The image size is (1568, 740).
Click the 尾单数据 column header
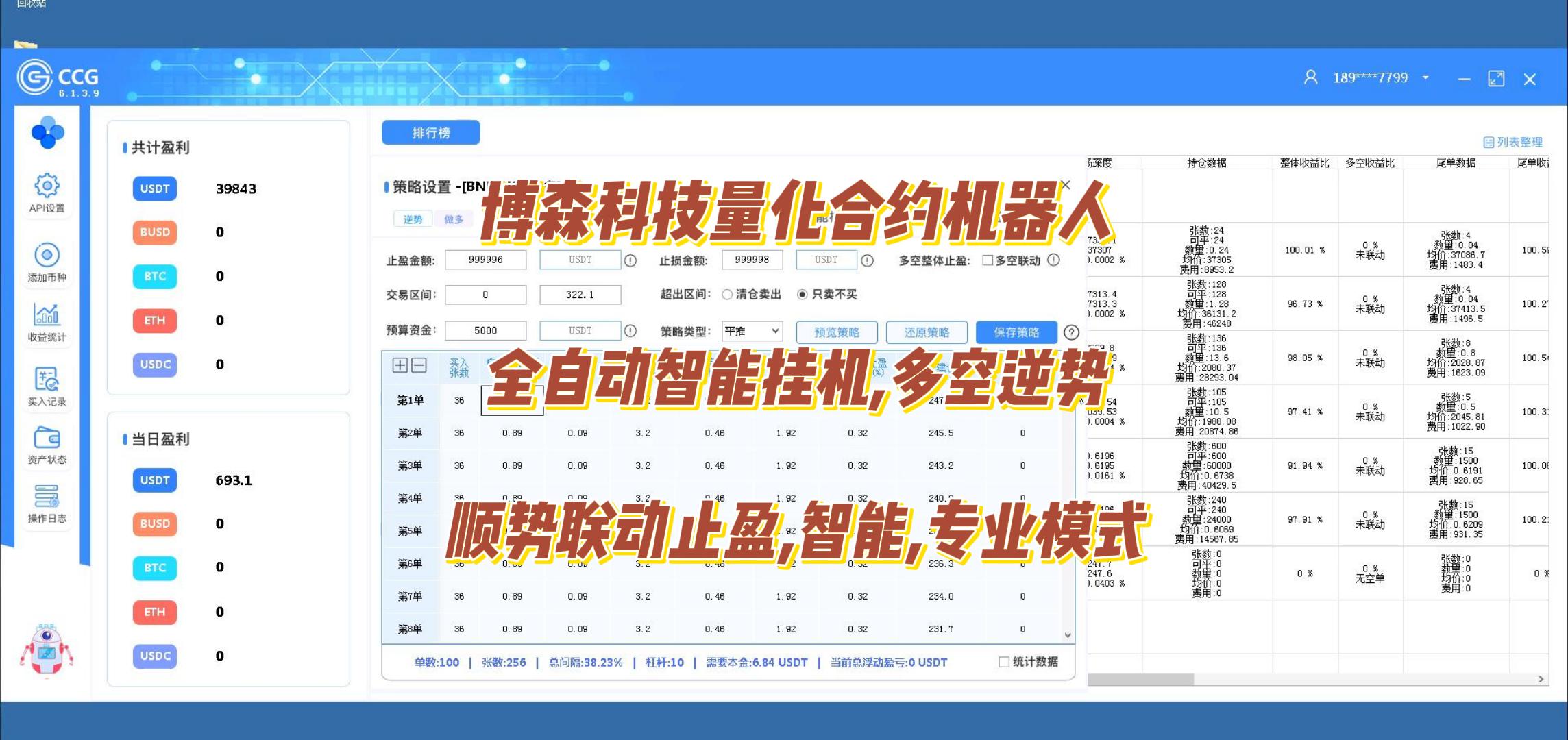click(x=1456, y=163)
